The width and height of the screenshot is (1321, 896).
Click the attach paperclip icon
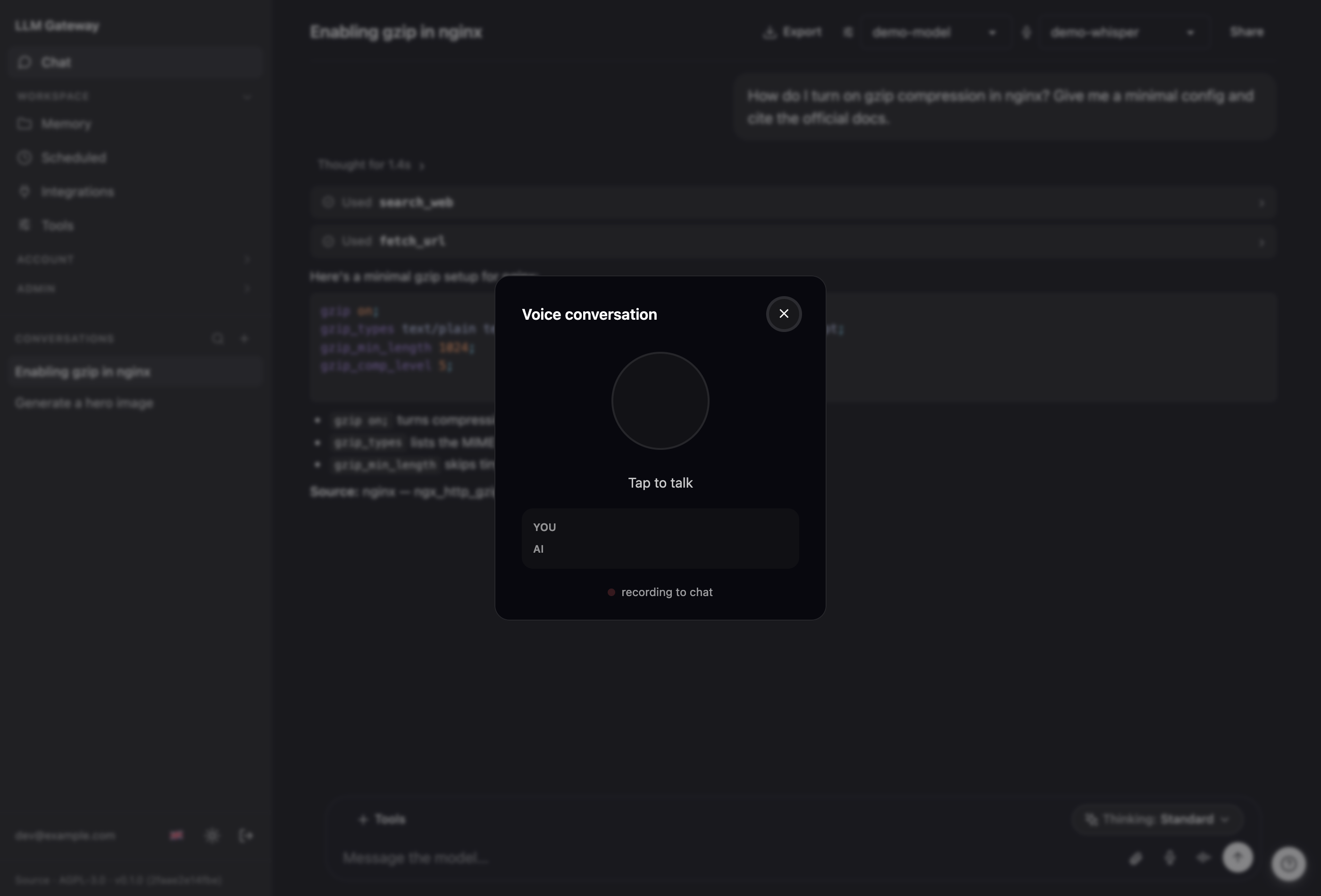point(1135,857)
